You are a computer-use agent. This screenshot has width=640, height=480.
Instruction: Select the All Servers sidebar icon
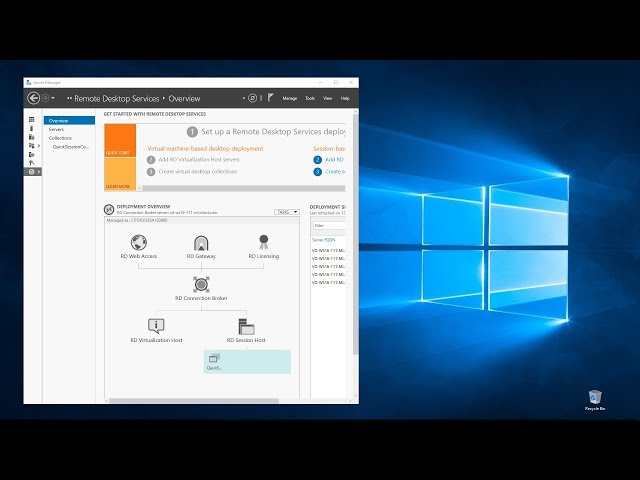(31, 137)
